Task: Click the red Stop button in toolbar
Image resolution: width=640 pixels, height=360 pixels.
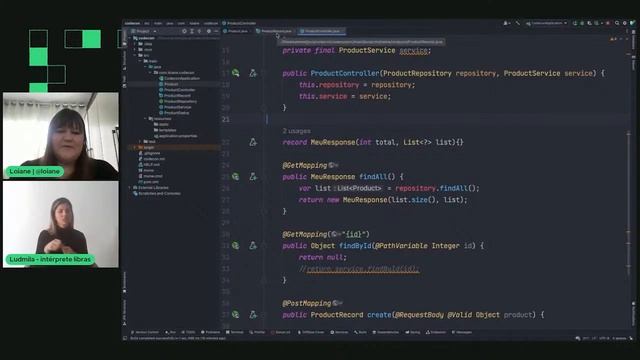Action: click(608, 23)
